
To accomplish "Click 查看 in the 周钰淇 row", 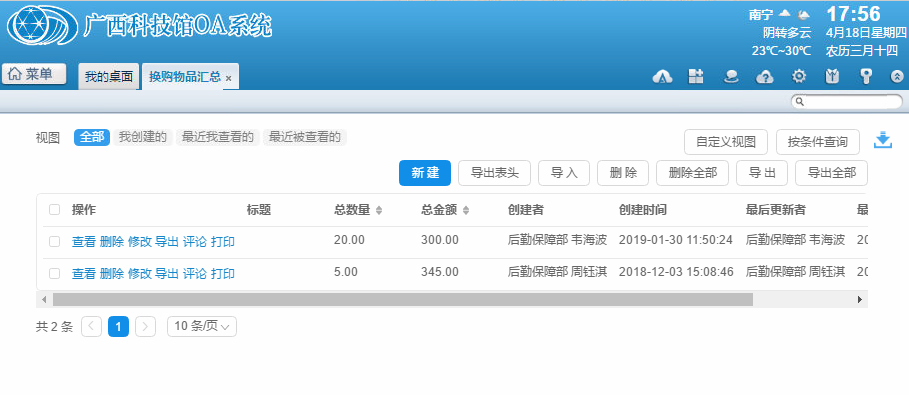I will pyautogui.click(x=83, y=274).
